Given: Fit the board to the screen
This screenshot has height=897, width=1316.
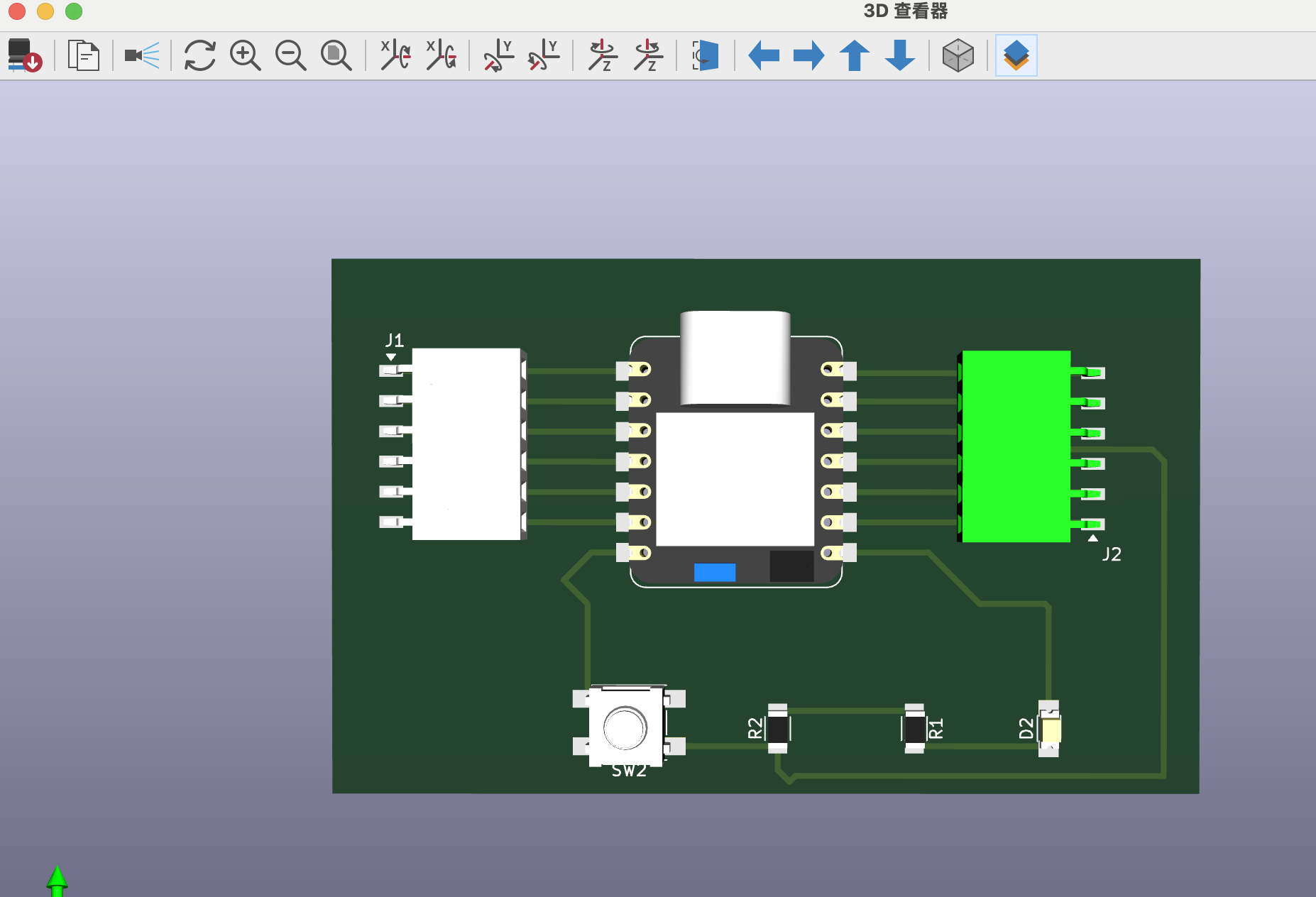Looking at the screenshot, I should click(336, 55).
